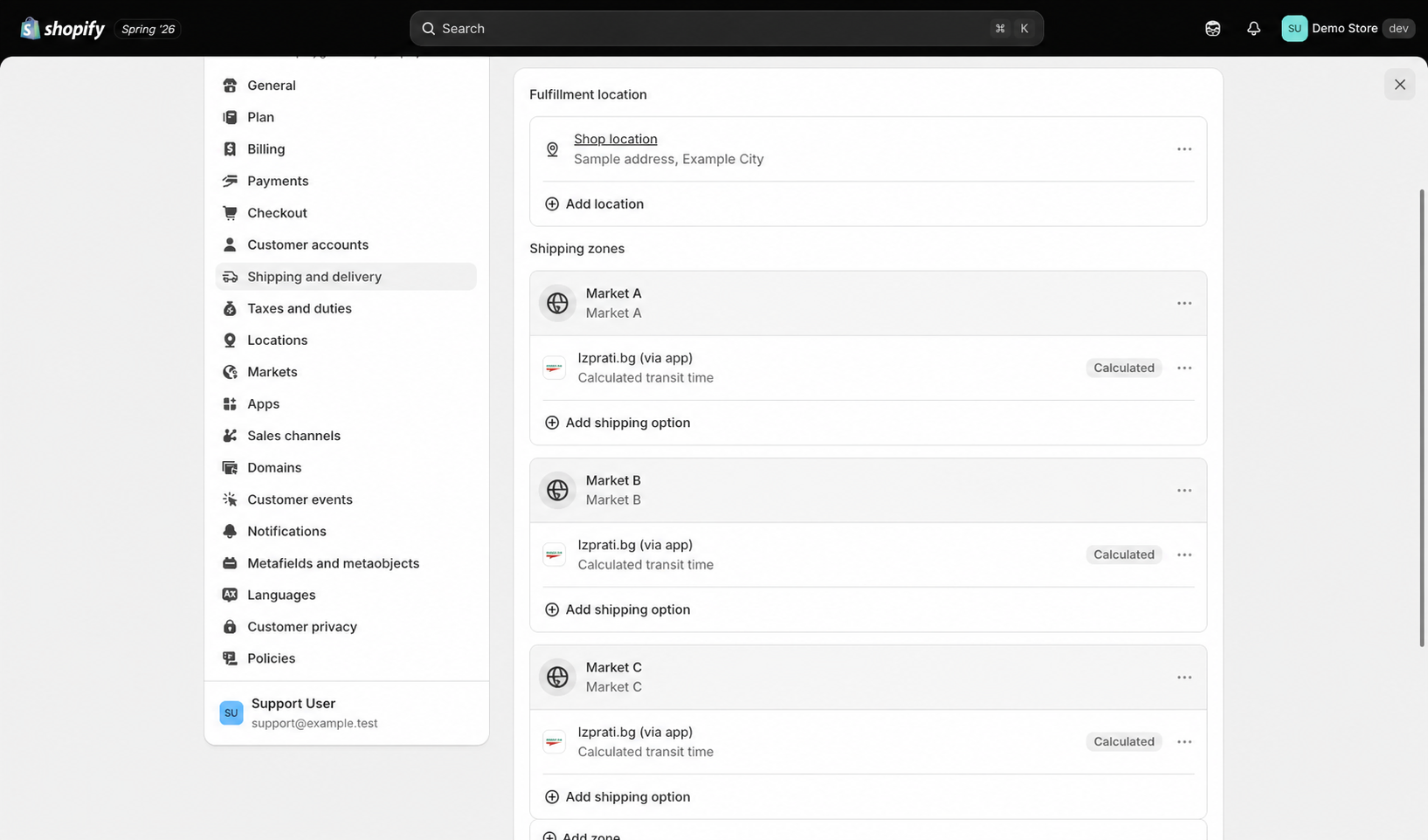Add shipping option to Market B
This screenshot has height=840, width=1428.
click(617, 609)
